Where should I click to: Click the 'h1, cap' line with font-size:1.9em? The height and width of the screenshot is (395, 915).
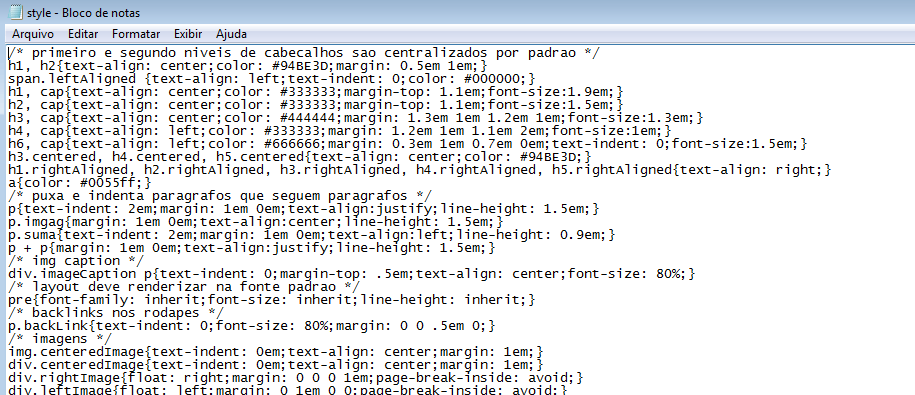coord(316,92)
